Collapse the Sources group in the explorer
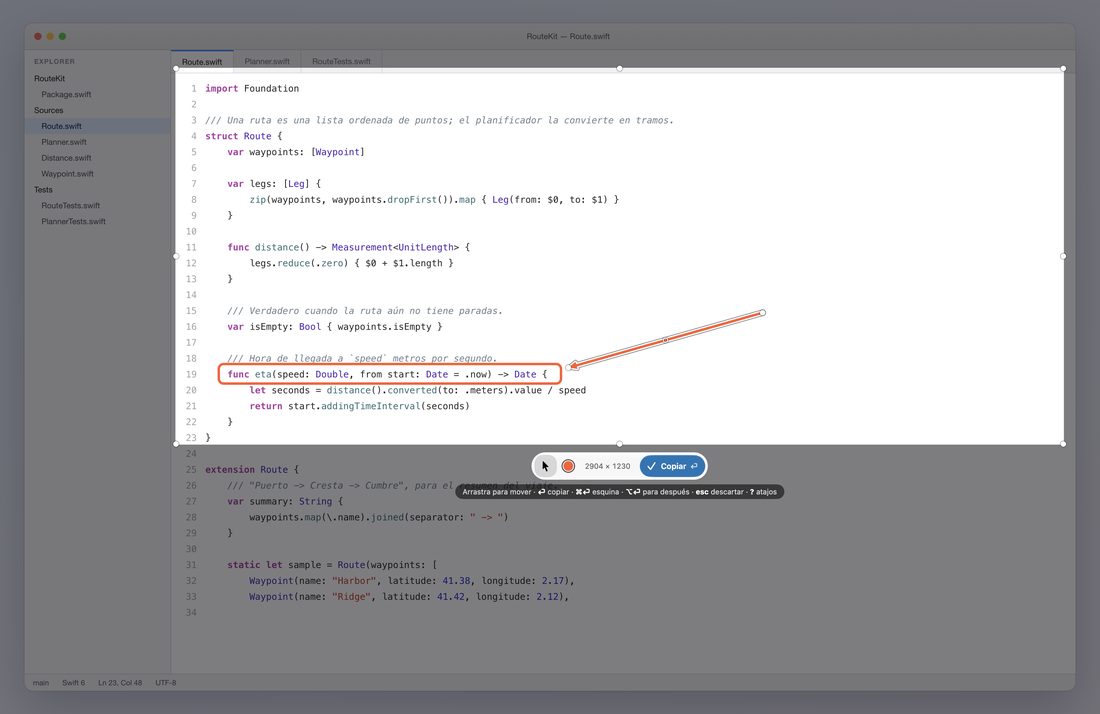 click(48, 110)
